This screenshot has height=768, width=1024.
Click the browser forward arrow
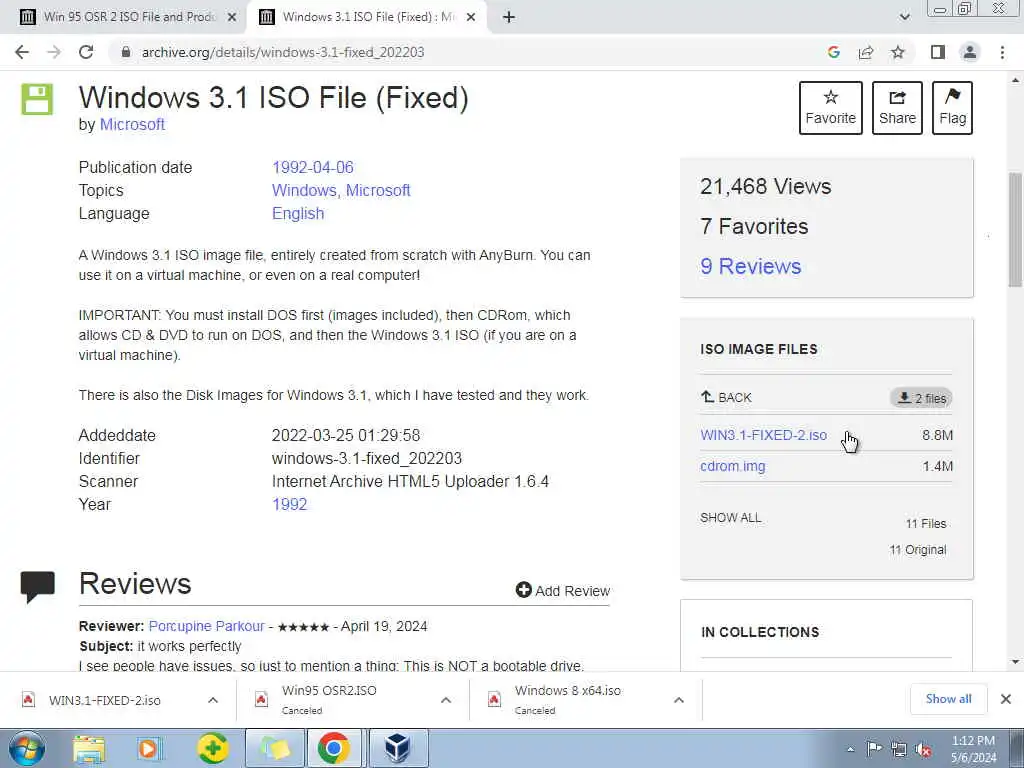click(x=54, y=52)
